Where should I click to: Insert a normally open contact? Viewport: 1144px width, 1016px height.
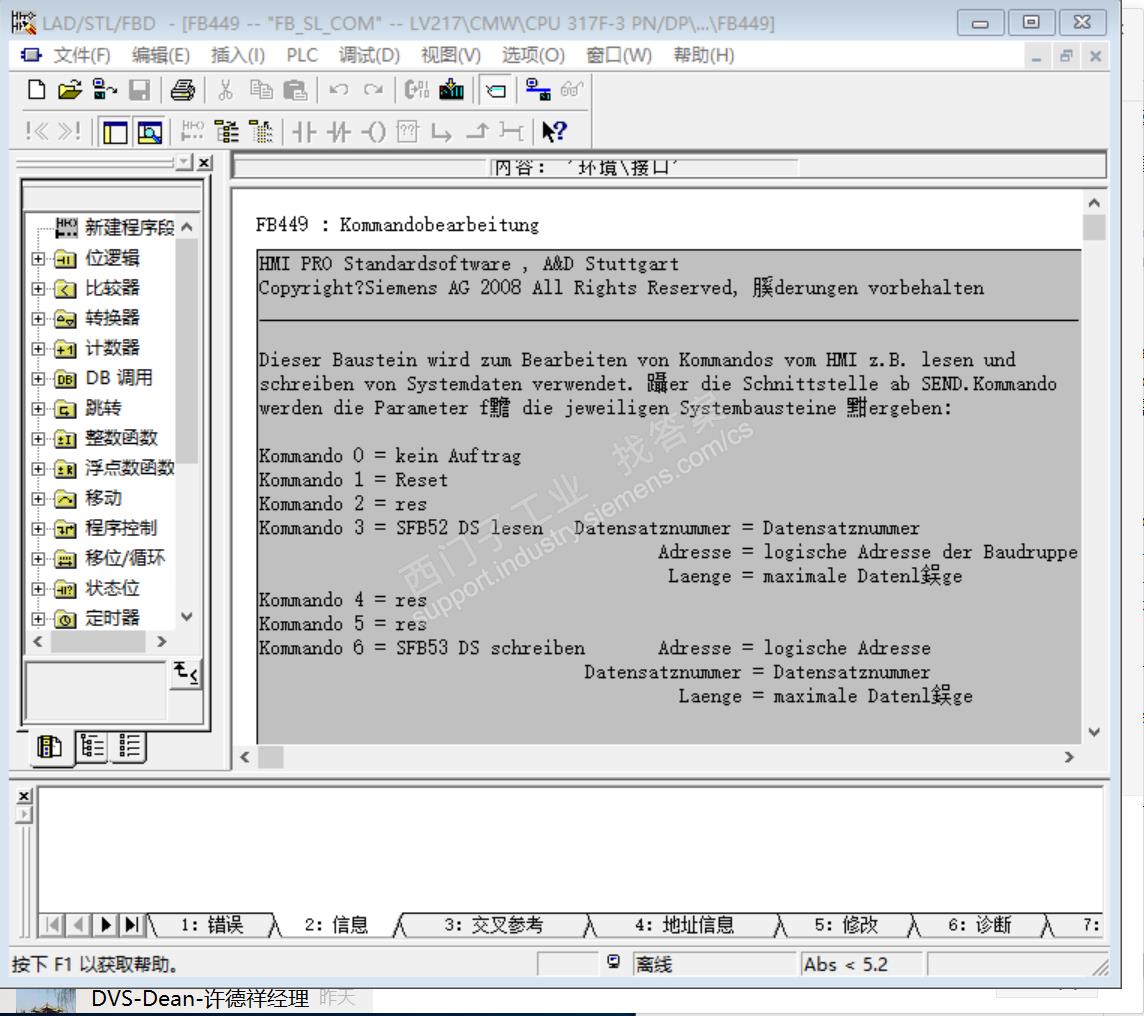click(304, 132)
